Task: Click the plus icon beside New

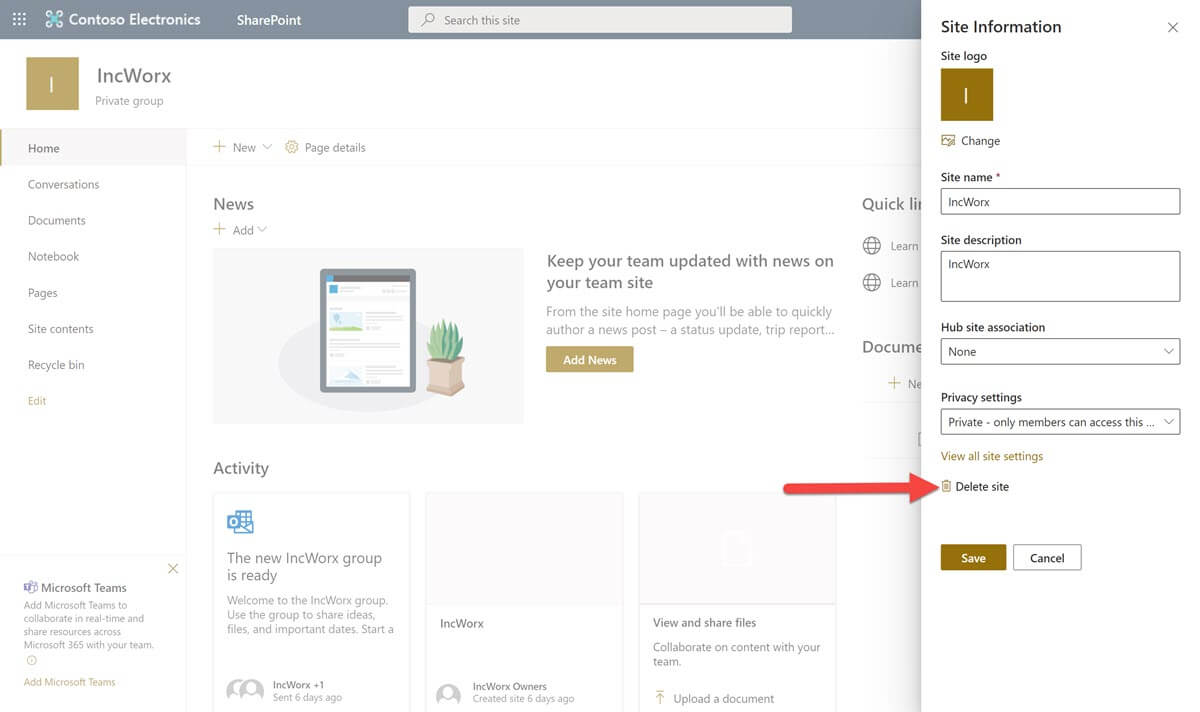Action: coord(219,147)
